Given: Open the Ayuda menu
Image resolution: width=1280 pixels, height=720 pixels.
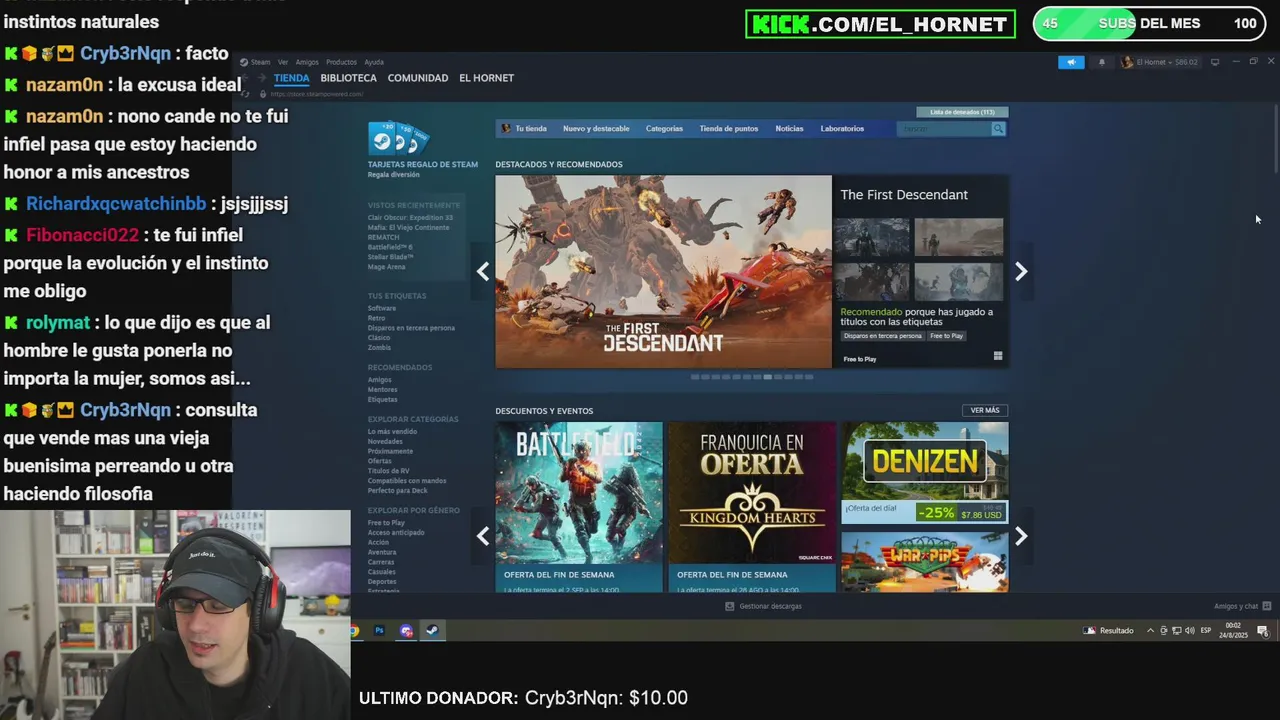Looking at the screenshot, I should [374, 62].
